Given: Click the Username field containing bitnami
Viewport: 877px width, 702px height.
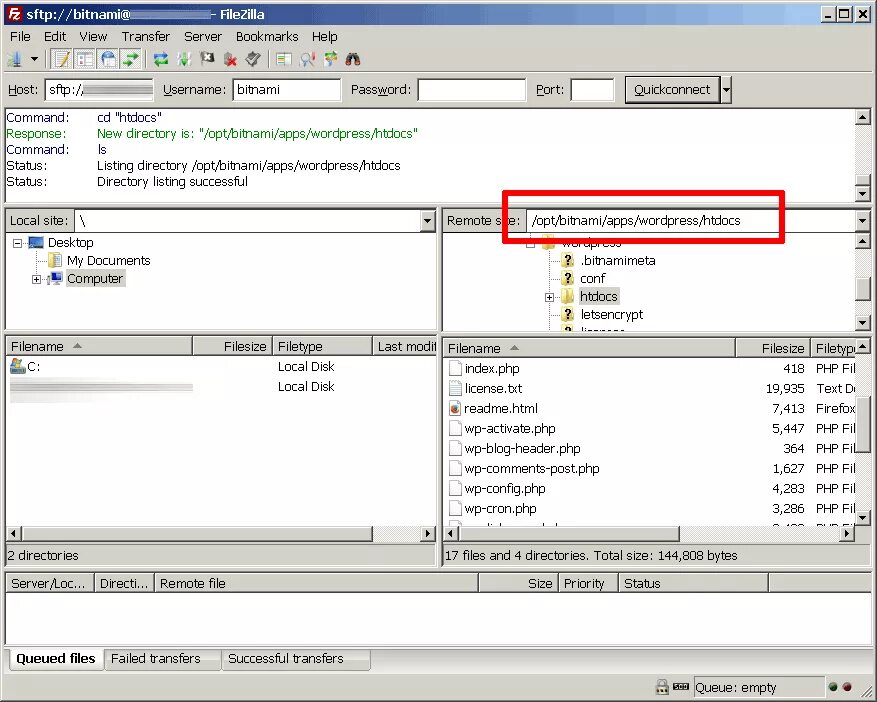Looking at the screenshot, I should click(x=286, y=89).
